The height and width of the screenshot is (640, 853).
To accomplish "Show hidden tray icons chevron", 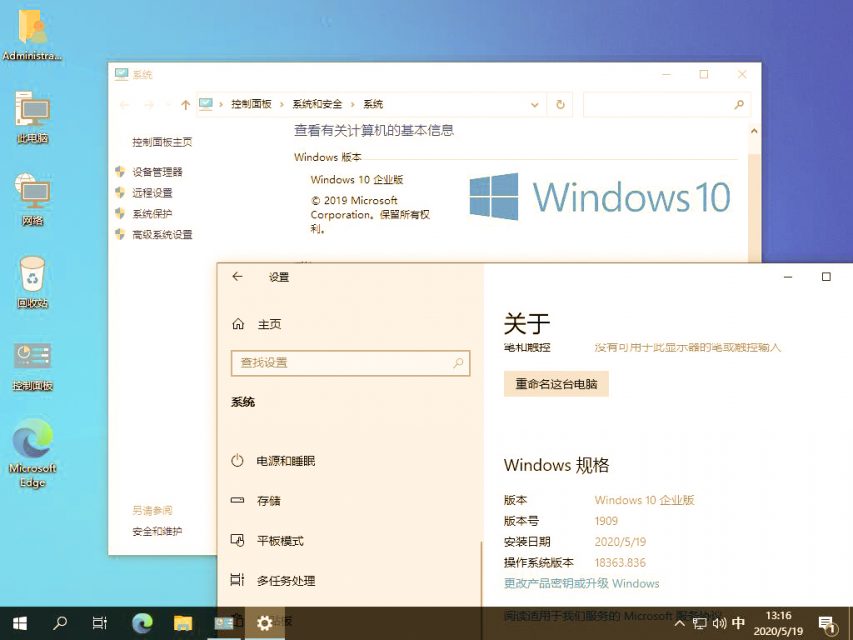I will pyautogui.click(x=679, y=623).
